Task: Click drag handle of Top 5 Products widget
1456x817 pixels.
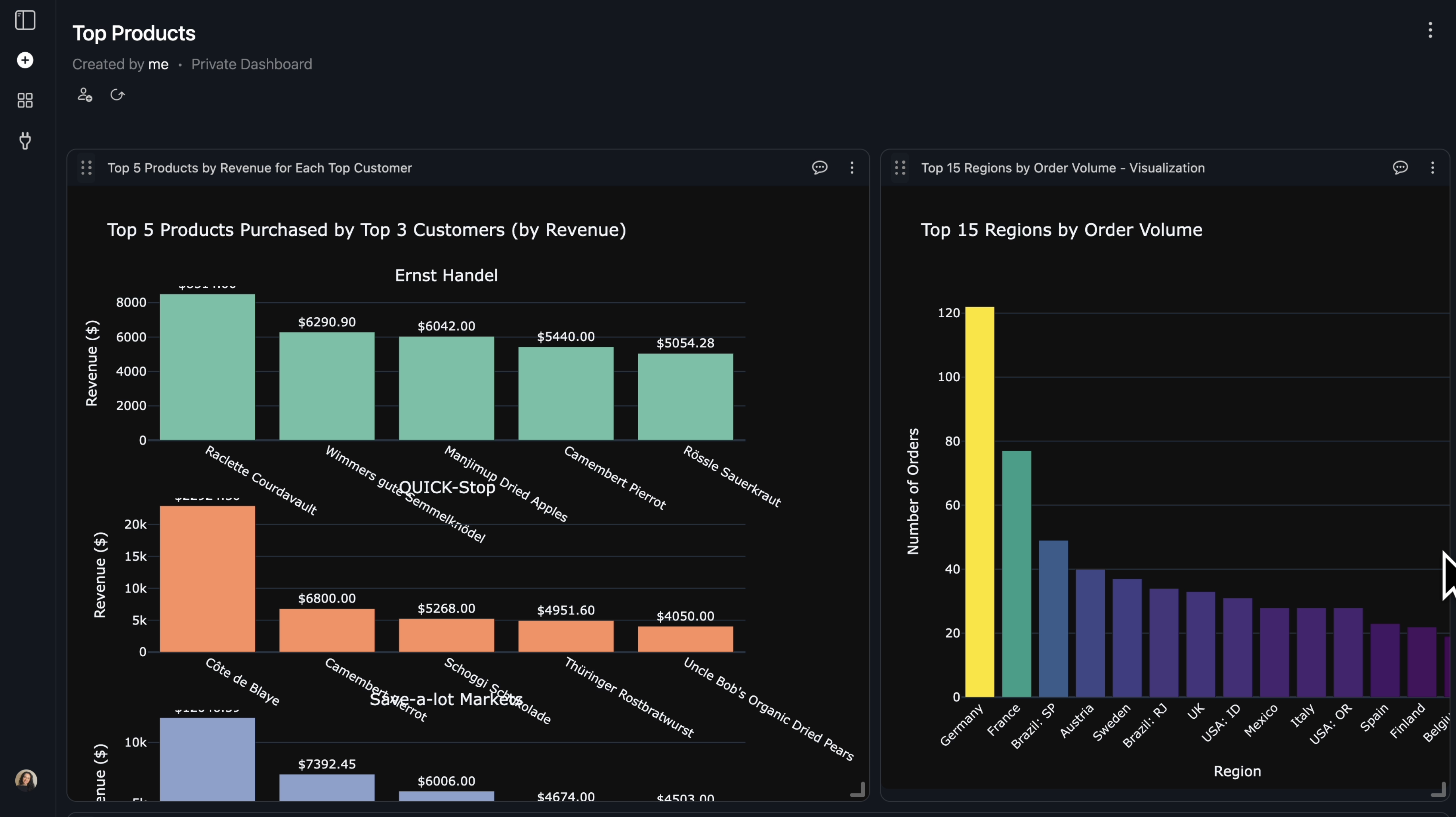Action: click(x=86, y=168)
